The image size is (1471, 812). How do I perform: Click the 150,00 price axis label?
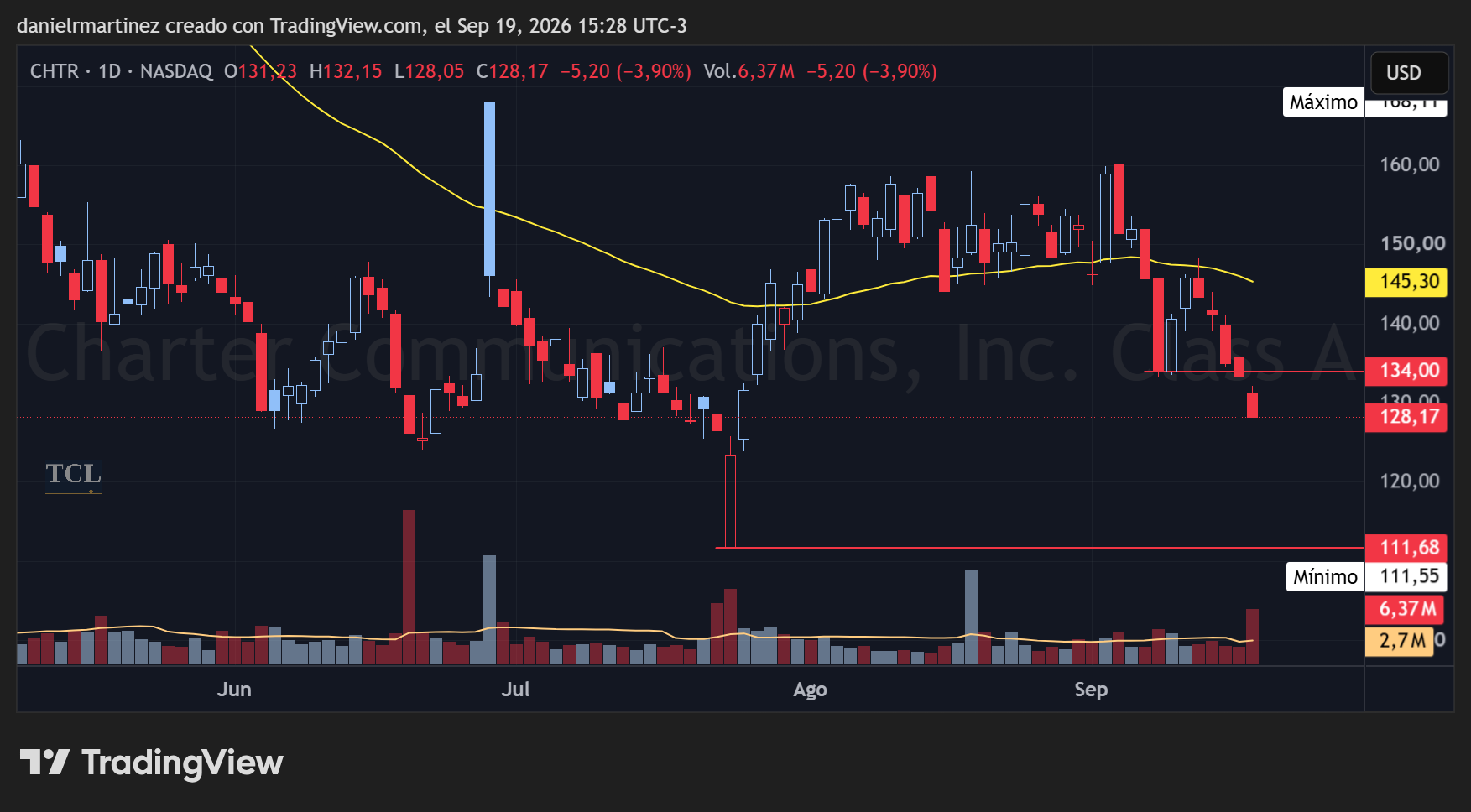point(1413,243)
